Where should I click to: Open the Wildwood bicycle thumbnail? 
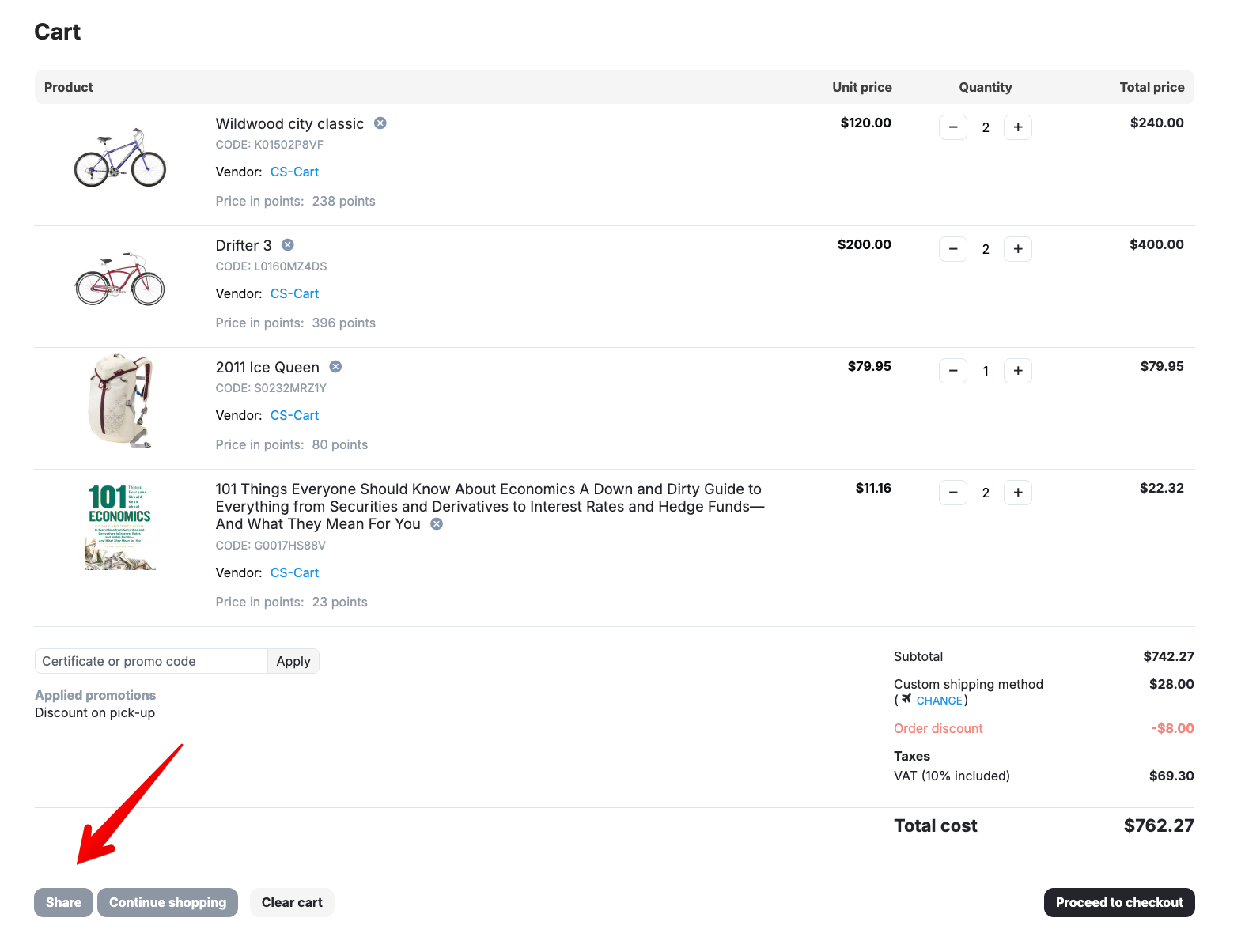(120, 157)
